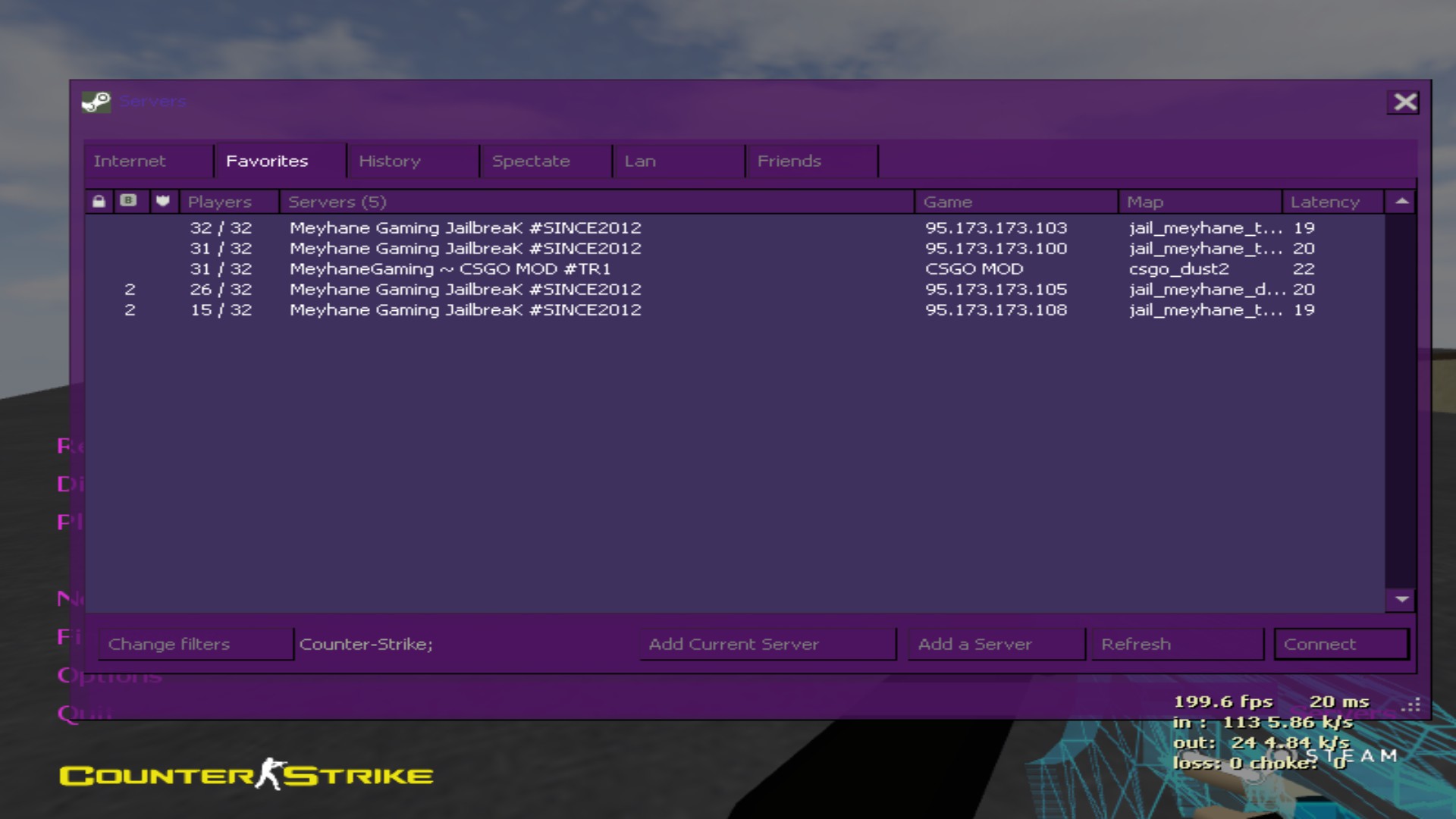Close the Servers dialog

[1404, 102]
